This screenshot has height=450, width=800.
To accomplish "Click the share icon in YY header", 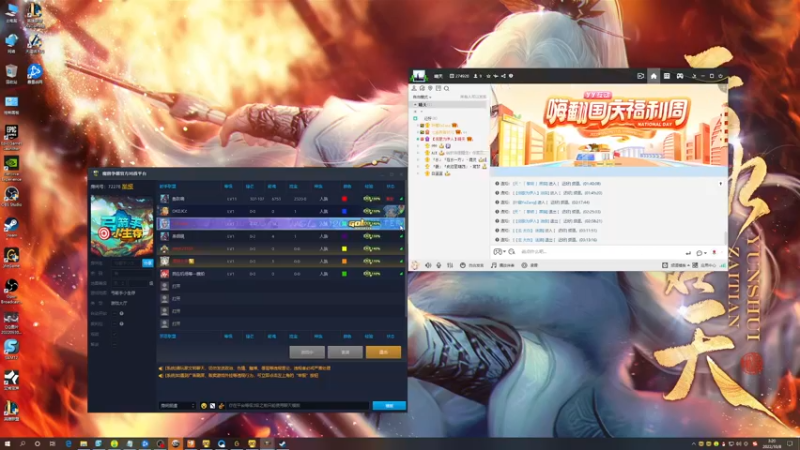I will (x=503, y=76).
